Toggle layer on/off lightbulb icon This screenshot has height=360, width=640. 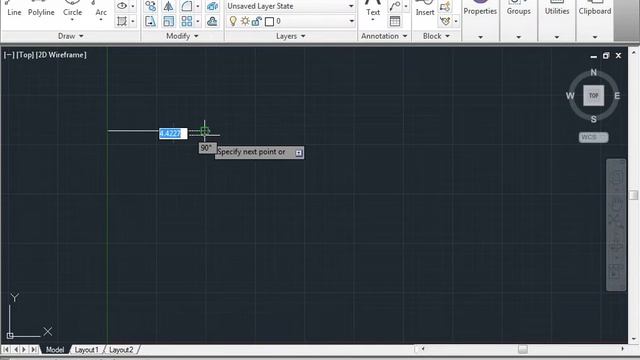tap(233, 21)
